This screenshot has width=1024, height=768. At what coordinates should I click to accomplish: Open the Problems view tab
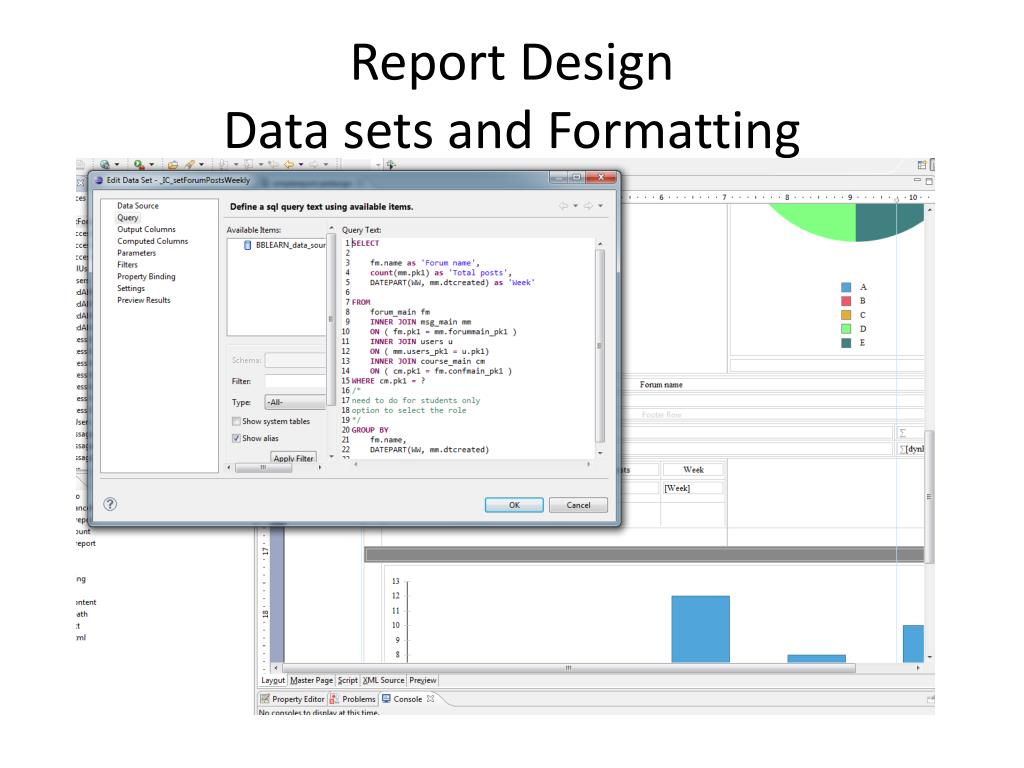coord(353,699)
